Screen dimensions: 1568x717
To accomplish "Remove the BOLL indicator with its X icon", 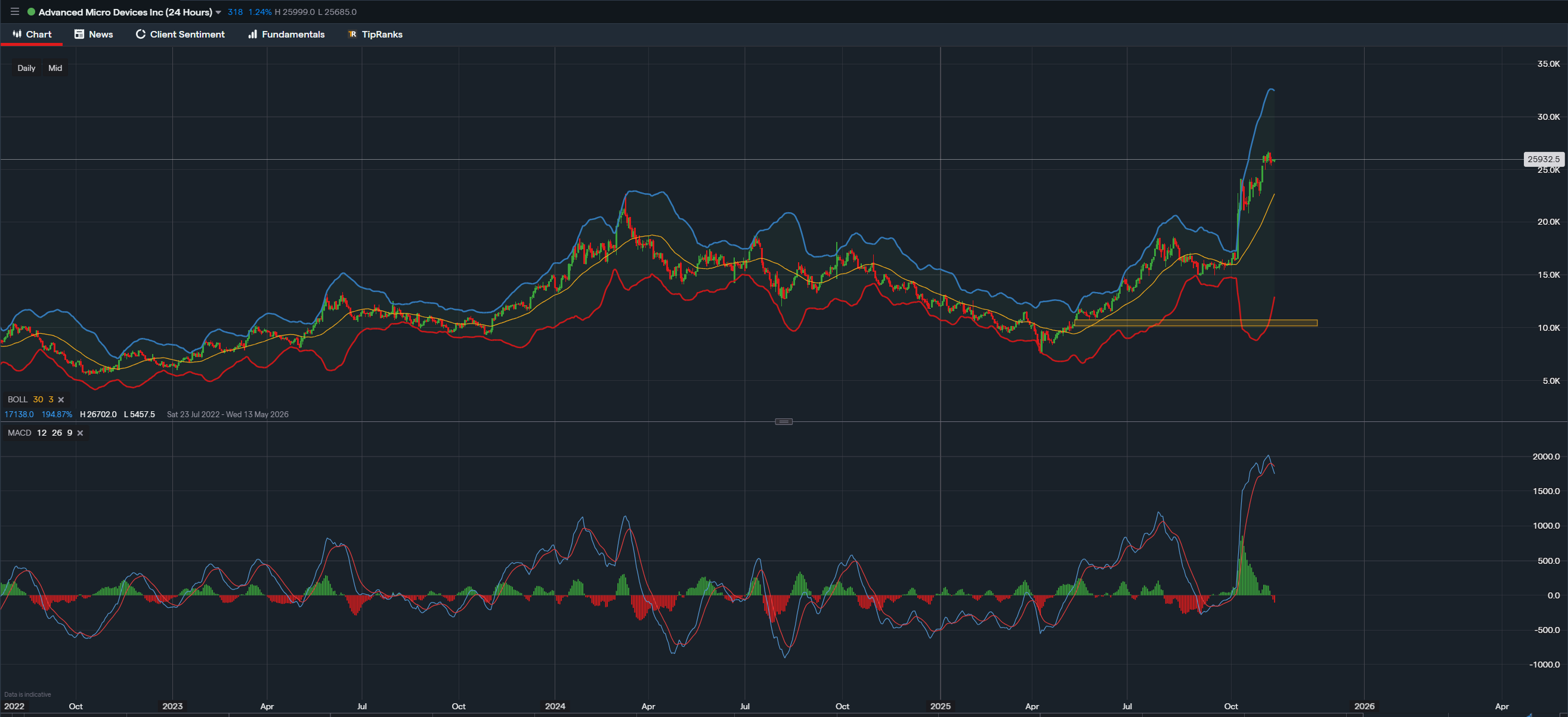I will (x=61, y=399).
